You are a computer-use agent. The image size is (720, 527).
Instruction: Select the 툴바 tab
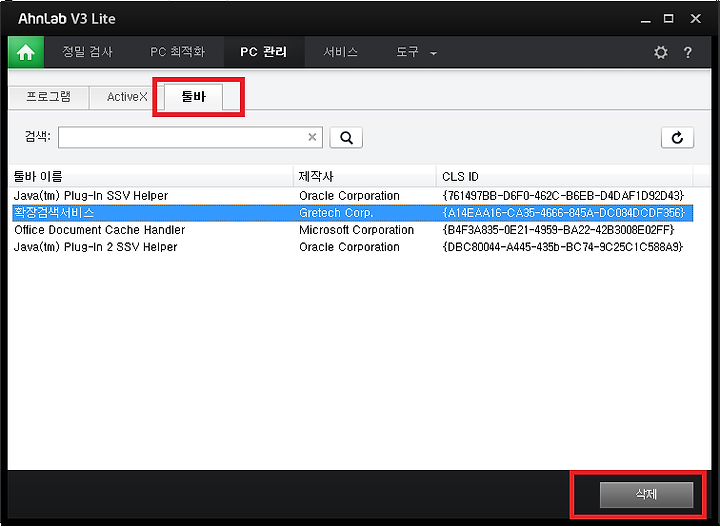(194, 97)
